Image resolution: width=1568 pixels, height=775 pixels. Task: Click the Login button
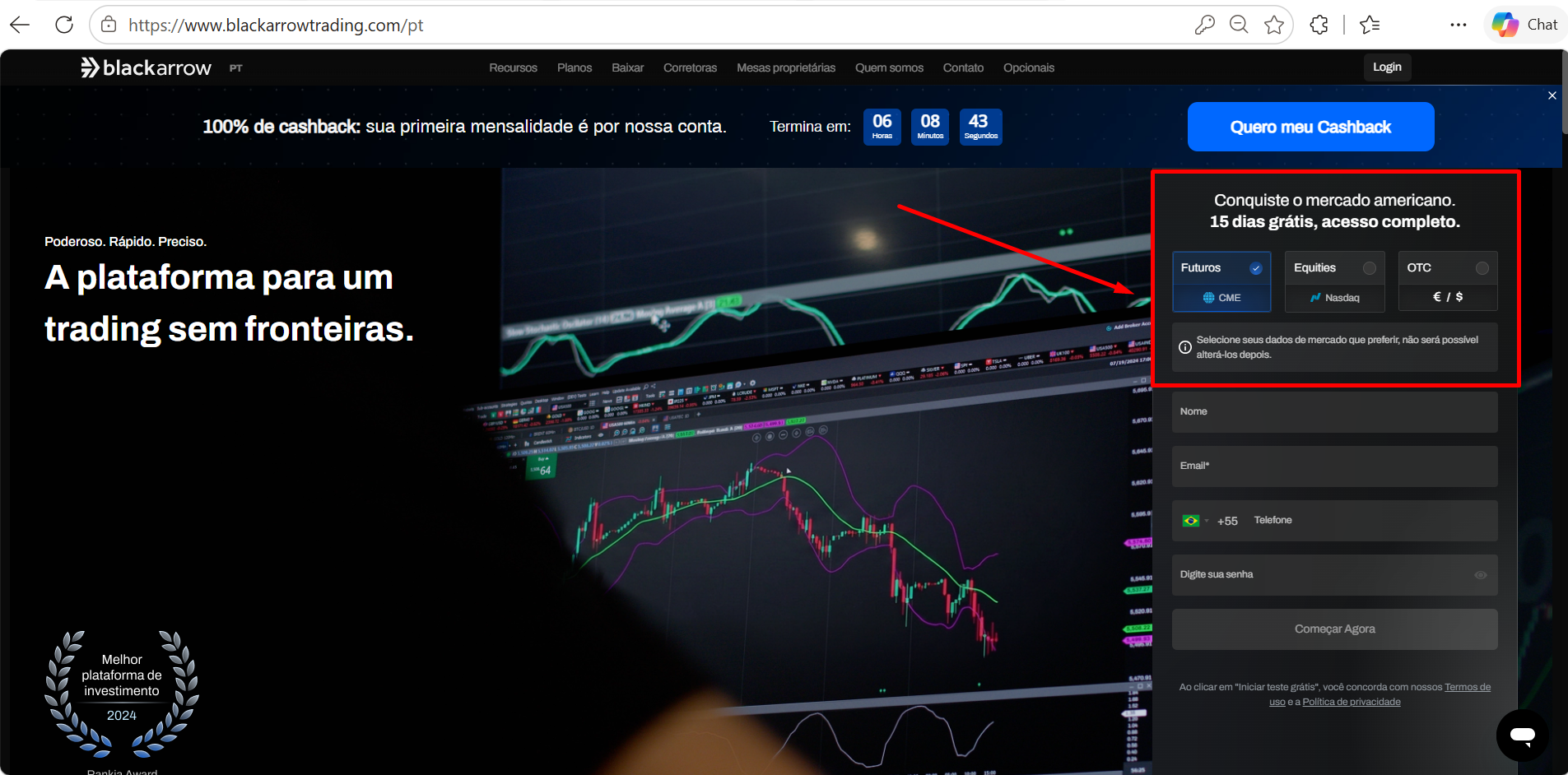1387,67
